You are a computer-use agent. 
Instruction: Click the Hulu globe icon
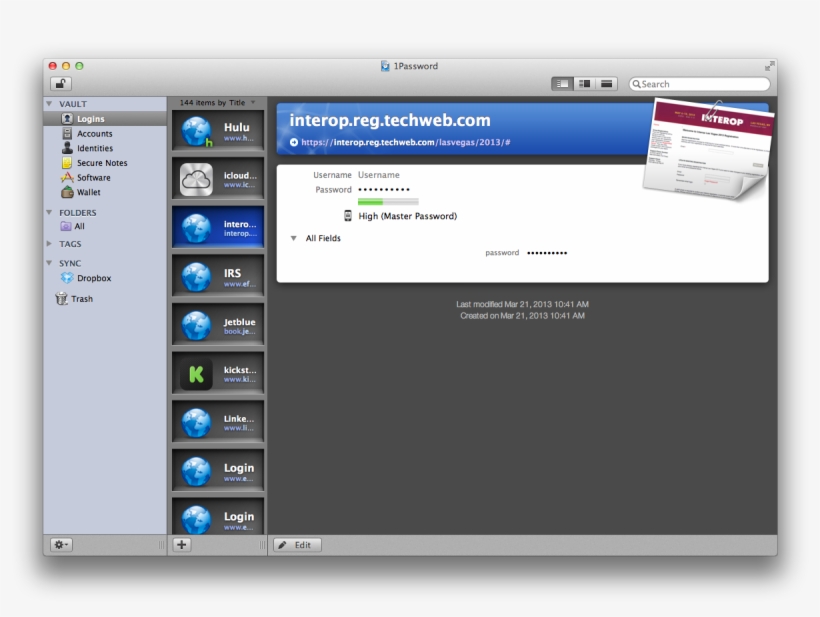coord(196,131)
